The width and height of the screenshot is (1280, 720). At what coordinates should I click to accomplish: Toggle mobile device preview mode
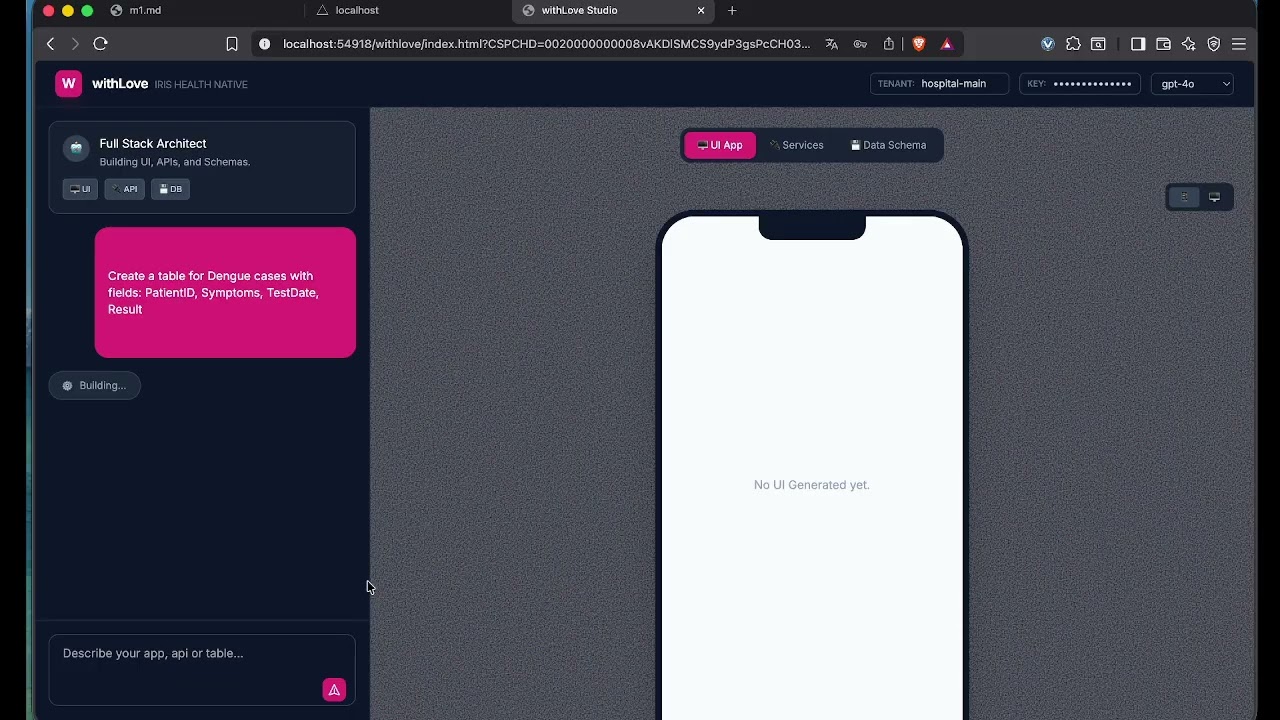pyautogui.click(x=1184, y=197)
